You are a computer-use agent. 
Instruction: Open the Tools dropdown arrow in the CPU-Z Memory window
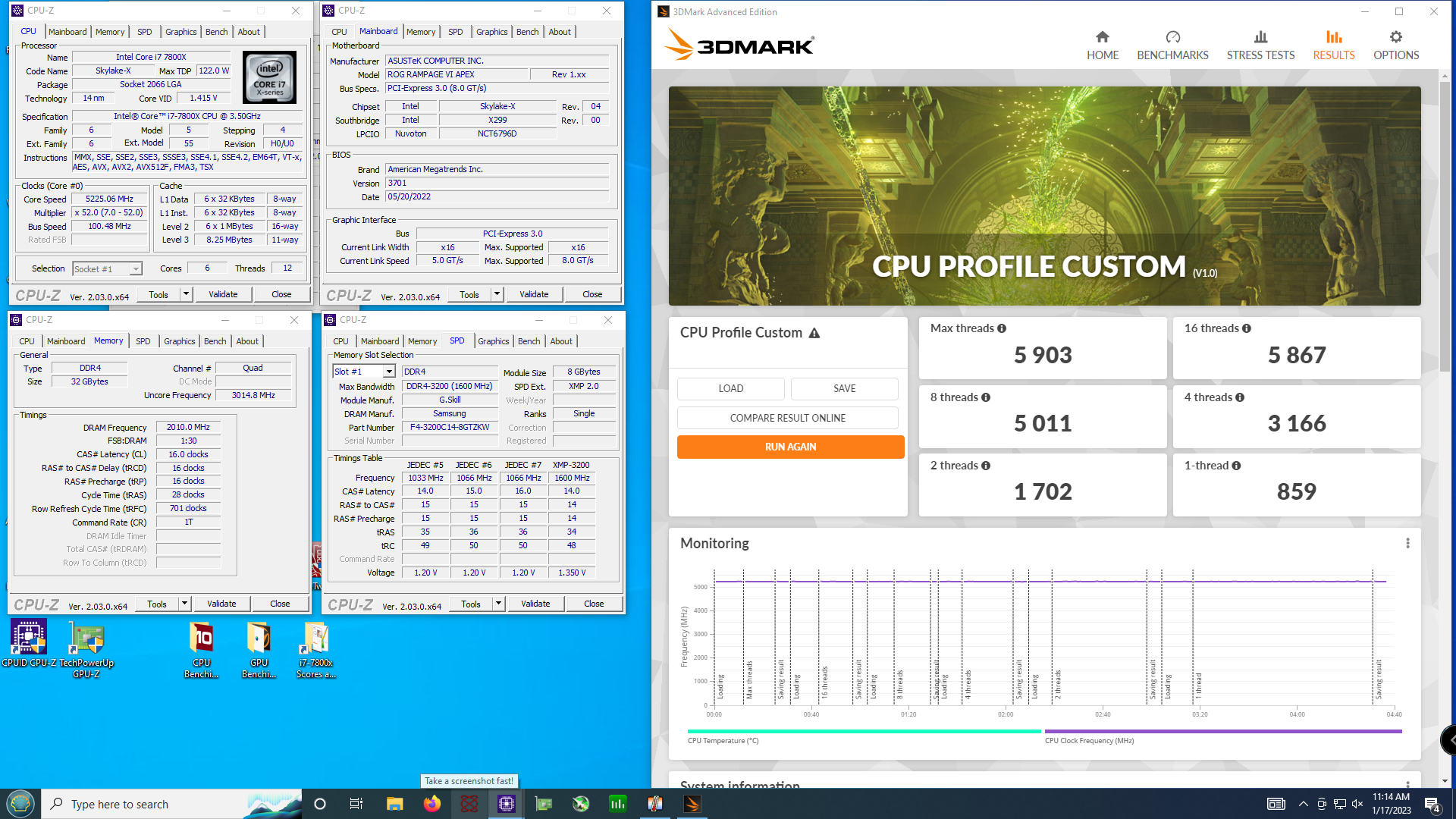184,604
